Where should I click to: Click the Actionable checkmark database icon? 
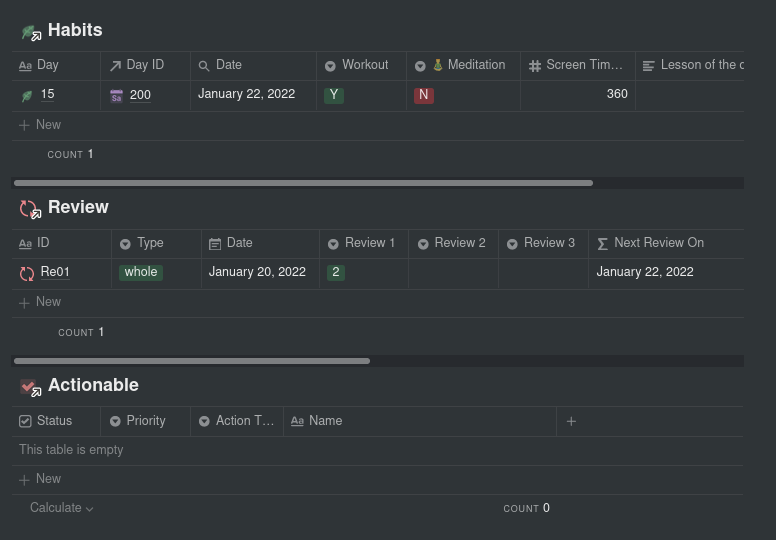click(x=31, y=387)
